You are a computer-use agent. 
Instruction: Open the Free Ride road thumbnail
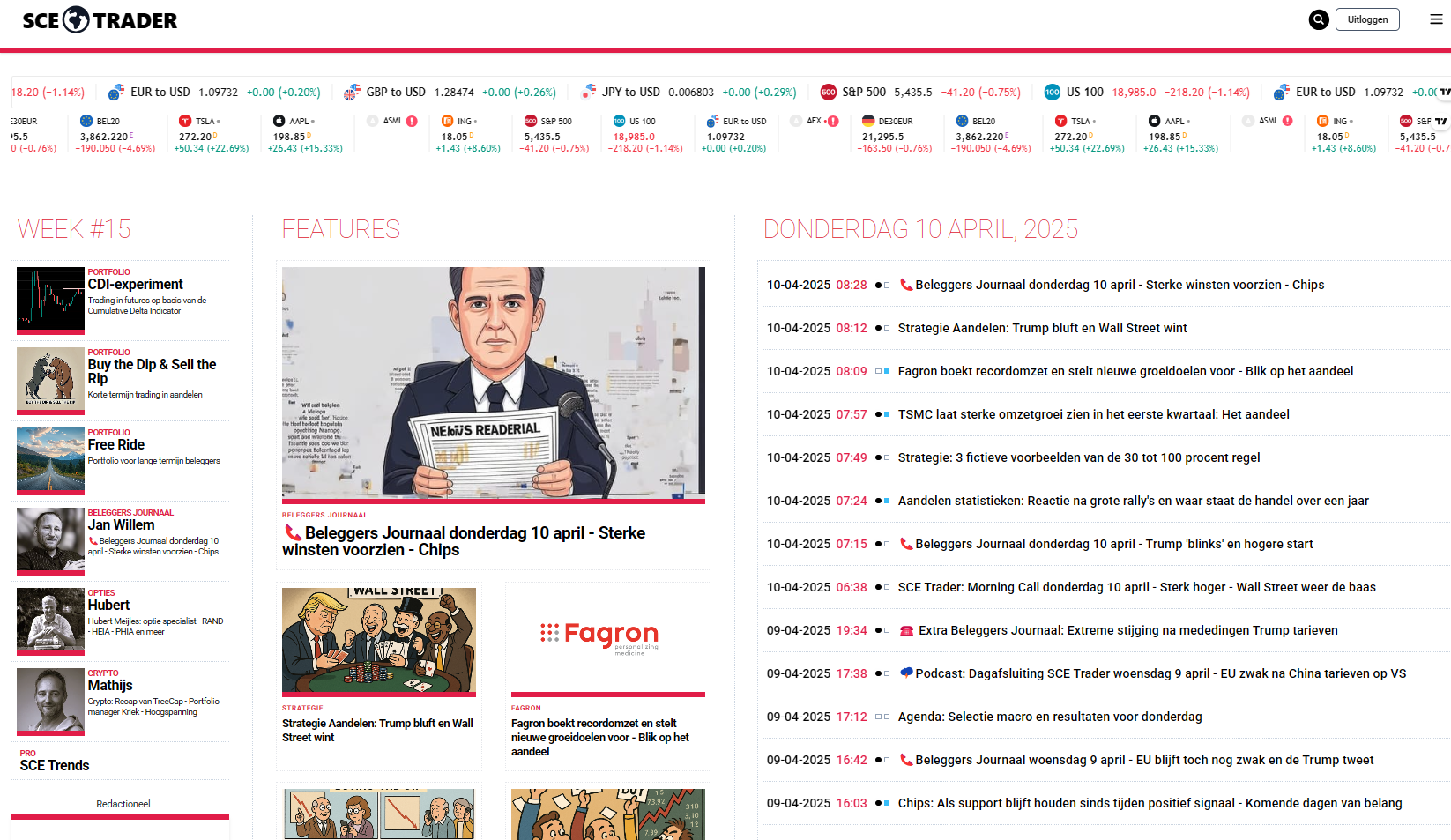(x=50, y=459)
